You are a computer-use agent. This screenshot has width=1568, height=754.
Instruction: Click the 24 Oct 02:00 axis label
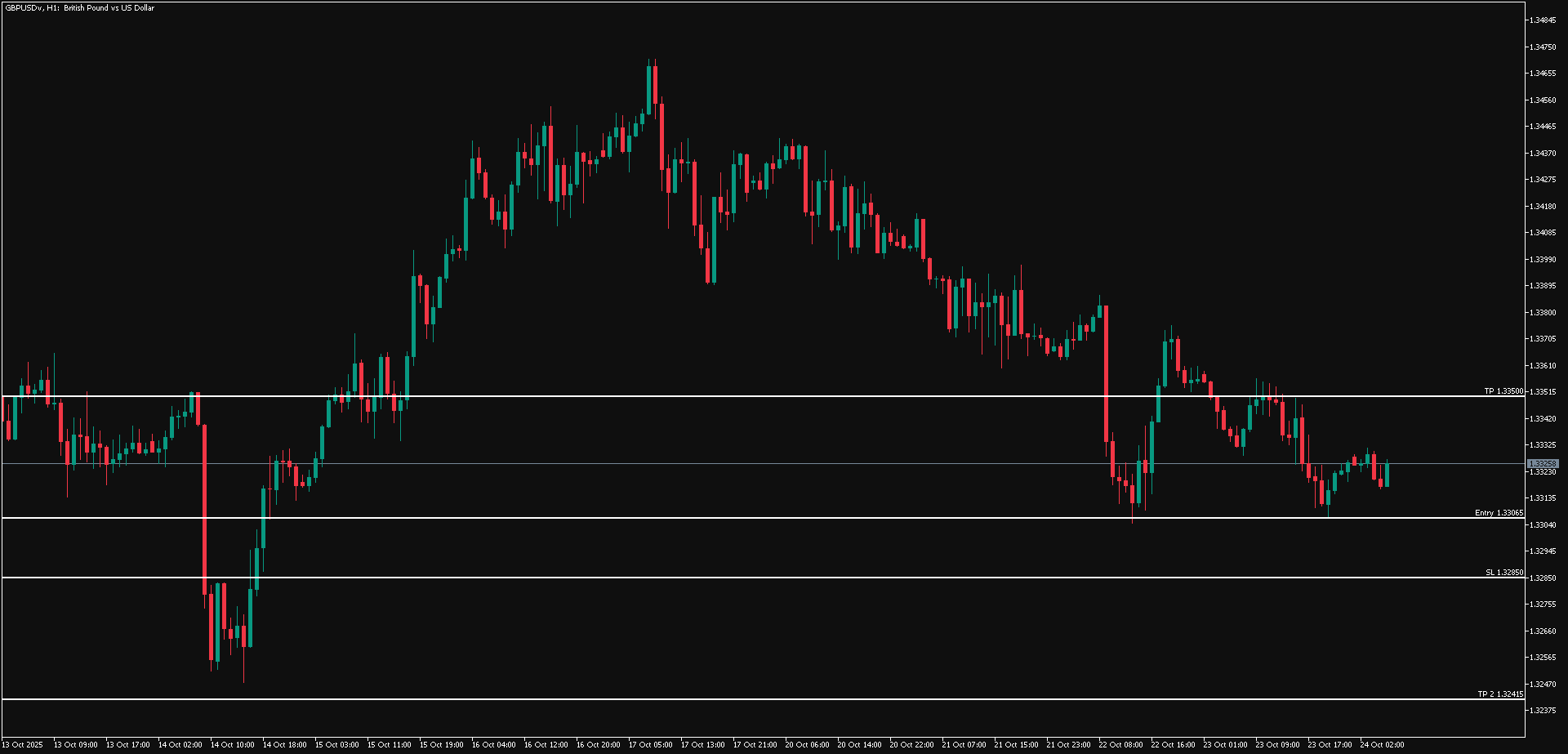(1383, 744)
